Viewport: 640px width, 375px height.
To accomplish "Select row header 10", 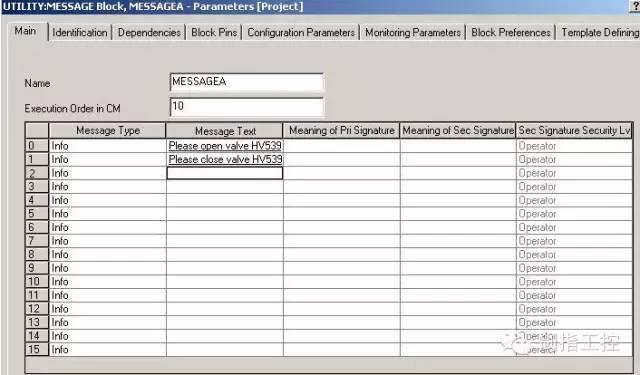I will coord(37,282).
